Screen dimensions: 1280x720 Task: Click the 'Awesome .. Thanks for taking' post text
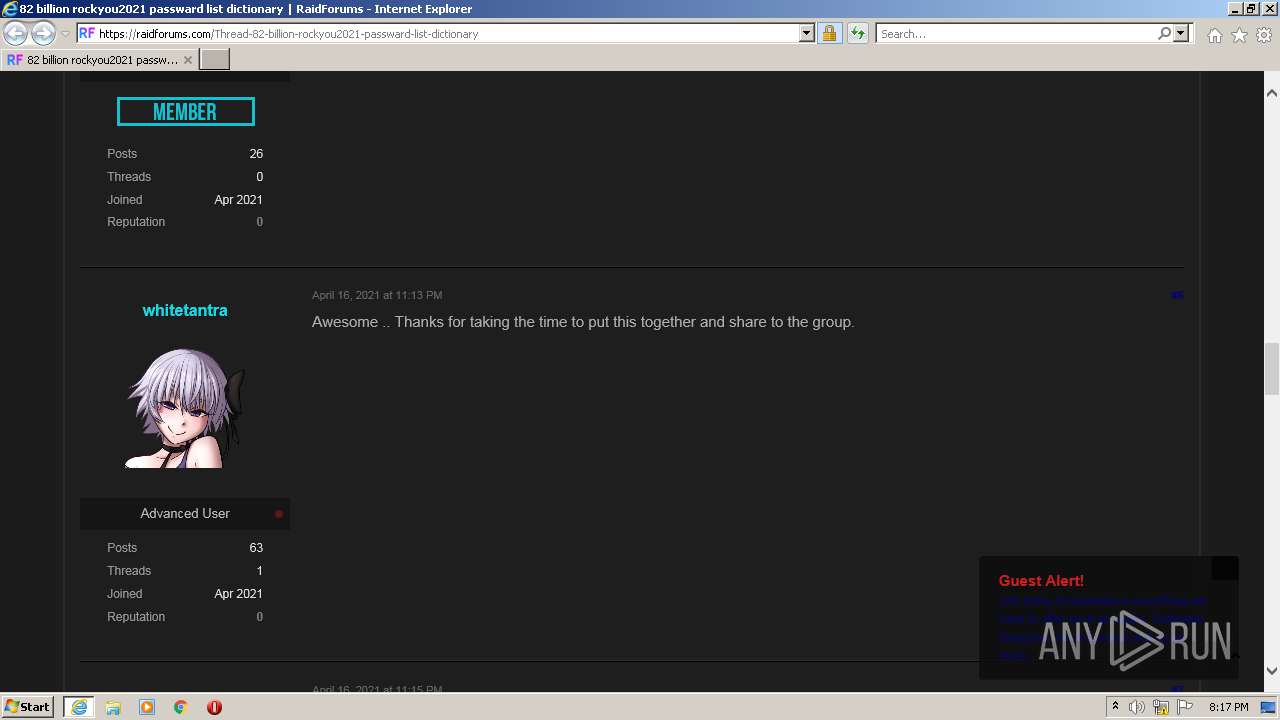tap(583, 322)
